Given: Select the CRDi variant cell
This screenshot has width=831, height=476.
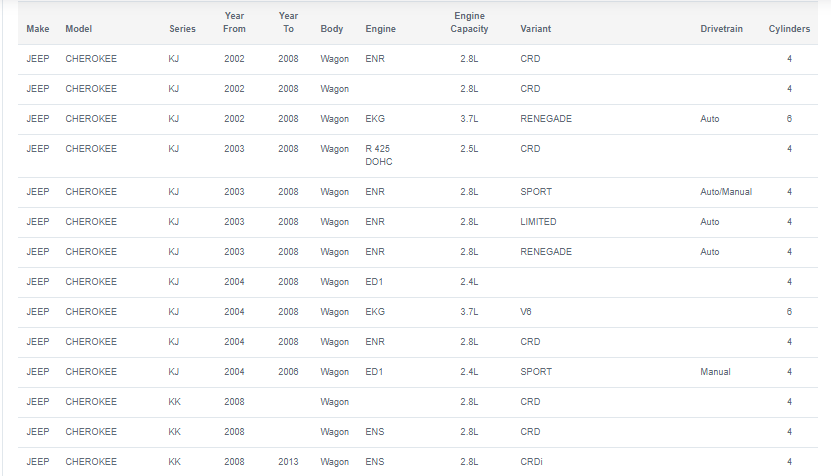Looking at the screenshot, I should 531,462.
